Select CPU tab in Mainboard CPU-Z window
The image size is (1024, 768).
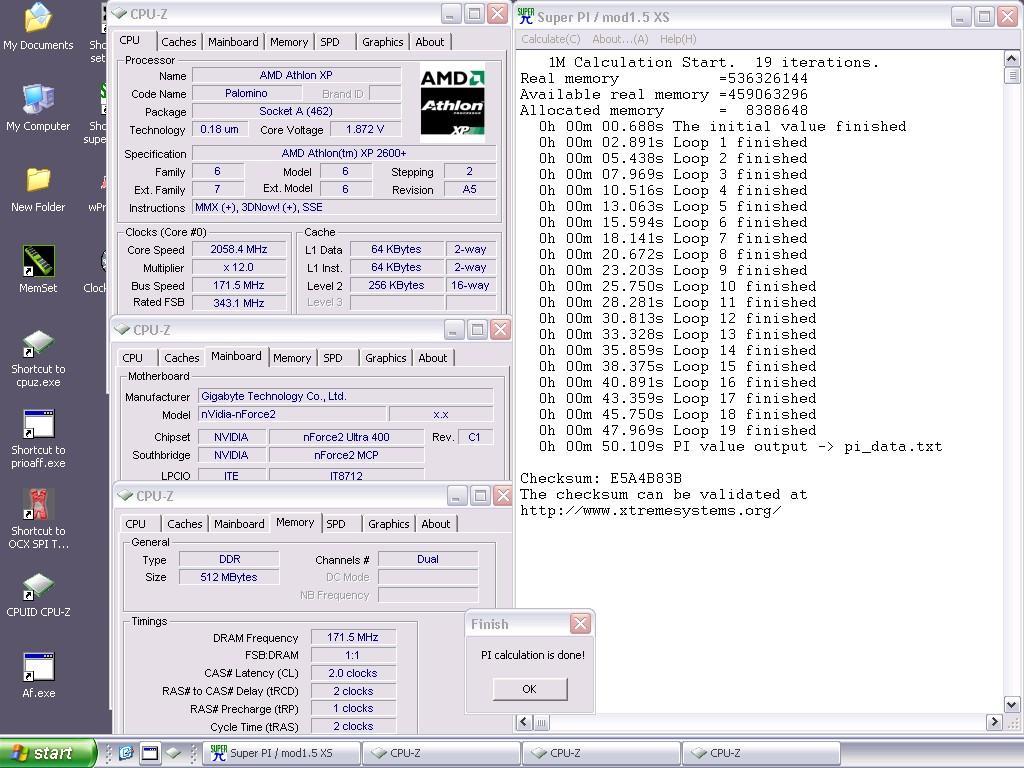133,358
